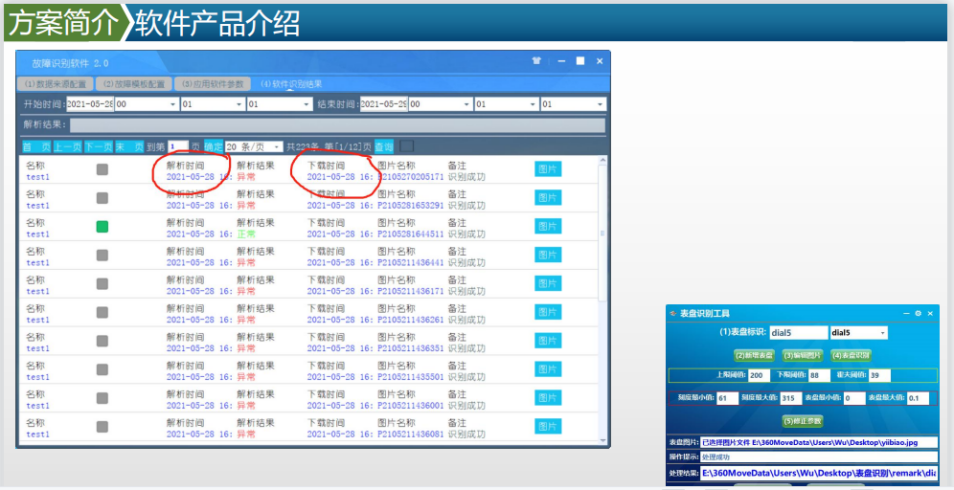Click (2)新增表盘 button
This screenshot has height=490, width=954.
pos(754,355)
